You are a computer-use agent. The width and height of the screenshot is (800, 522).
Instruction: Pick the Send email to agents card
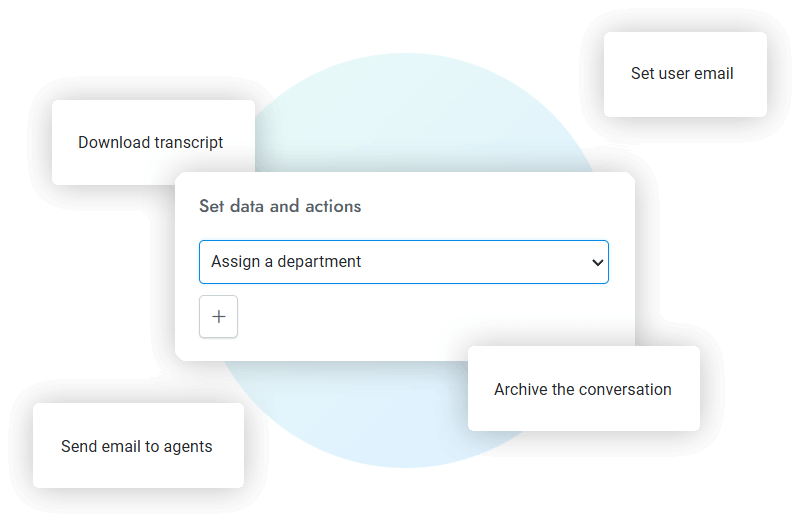pyautogui.click(x=137, y=446)
